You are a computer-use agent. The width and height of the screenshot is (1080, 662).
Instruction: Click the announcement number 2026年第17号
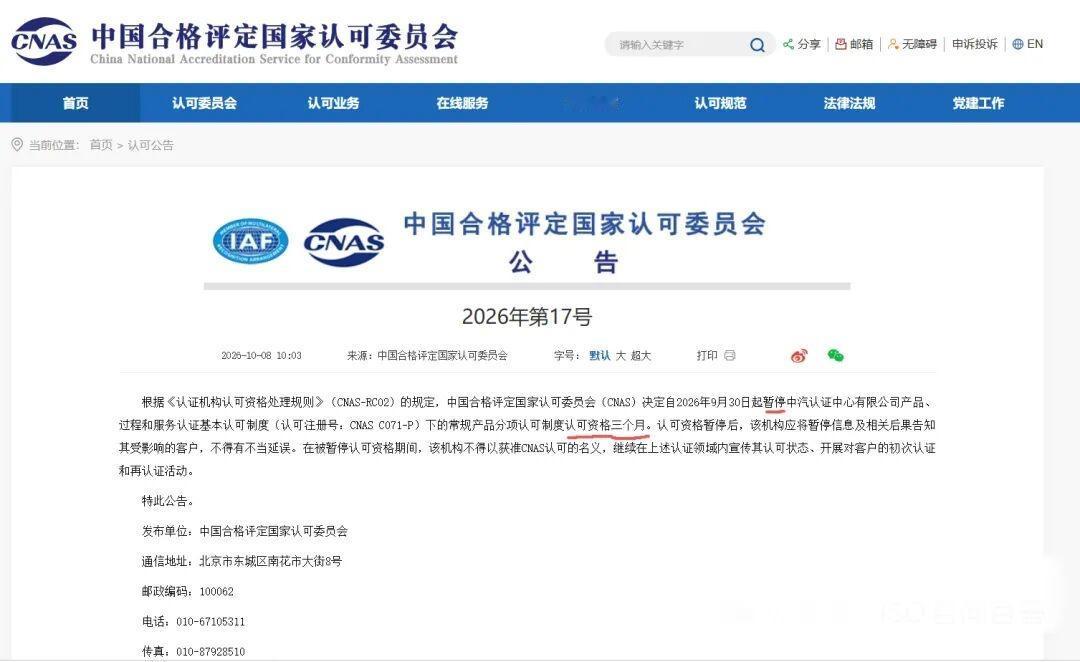click(527, 317)
